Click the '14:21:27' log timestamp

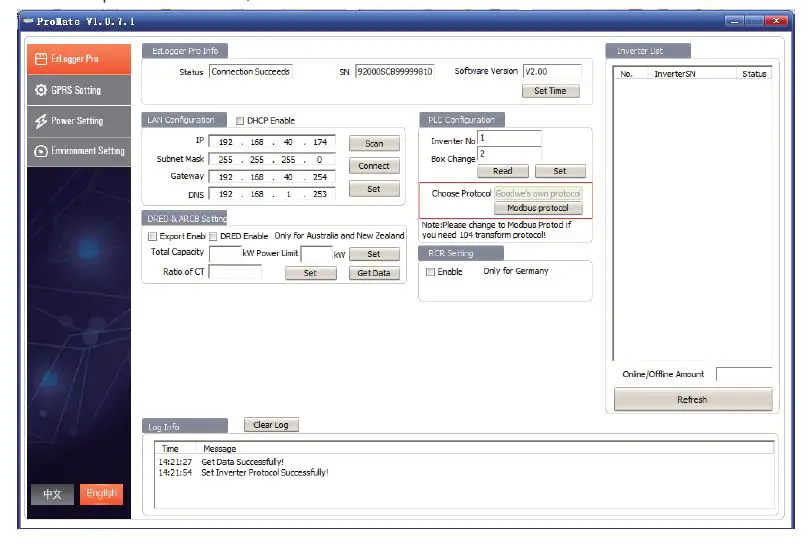(175, 462)
